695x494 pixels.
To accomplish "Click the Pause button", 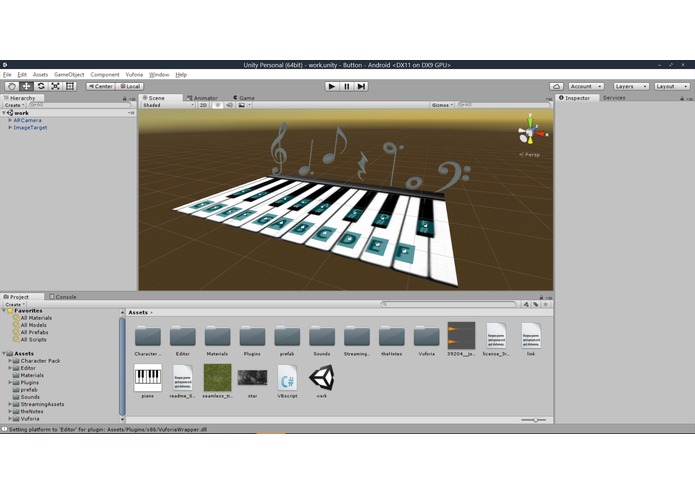I will point(347,86).
